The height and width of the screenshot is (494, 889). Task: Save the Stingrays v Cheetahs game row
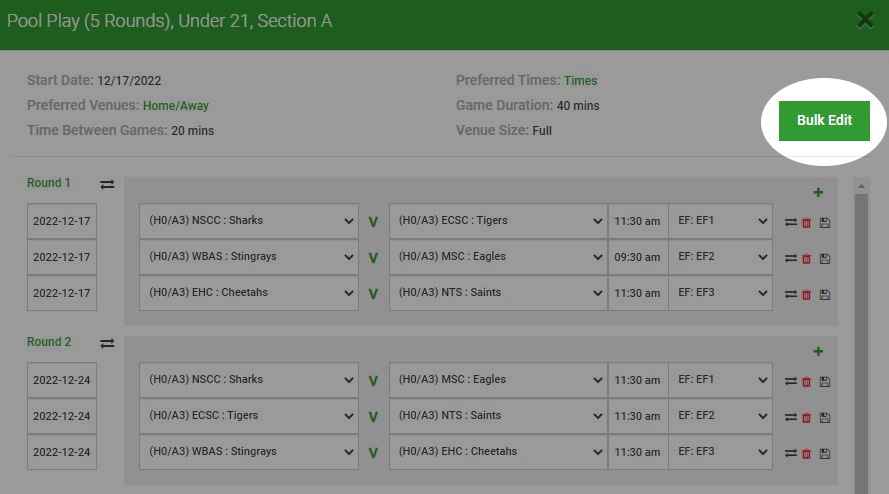coord(825,454)
